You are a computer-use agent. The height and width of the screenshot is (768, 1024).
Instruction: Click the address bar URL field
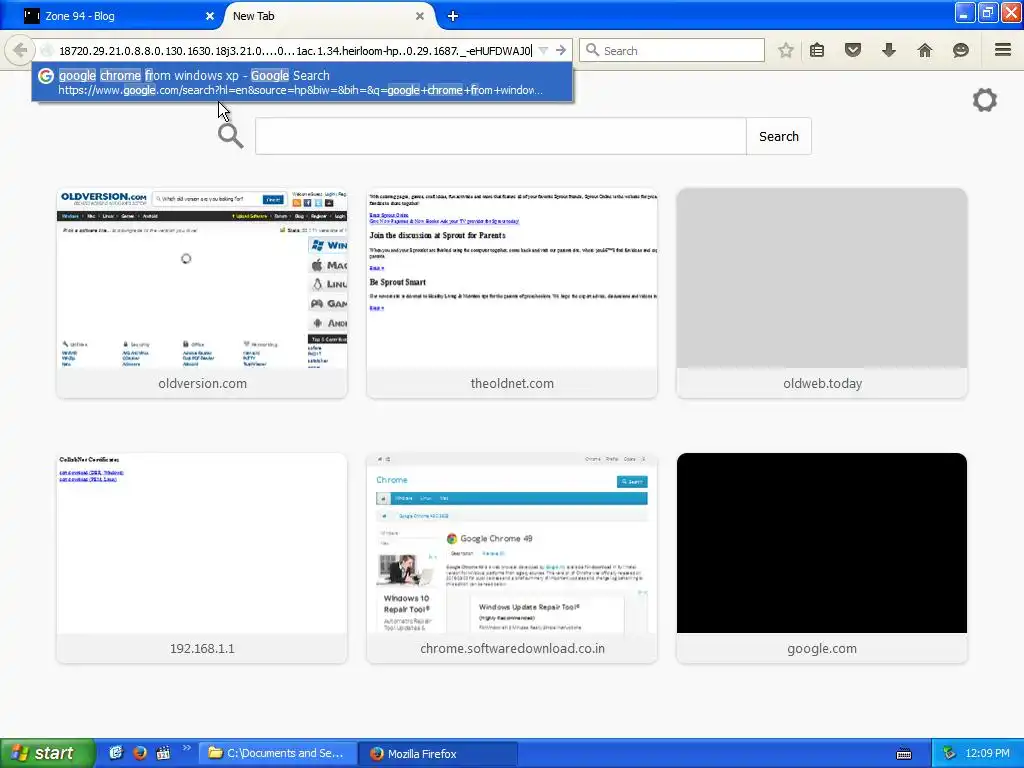click(x=295, y=50)
